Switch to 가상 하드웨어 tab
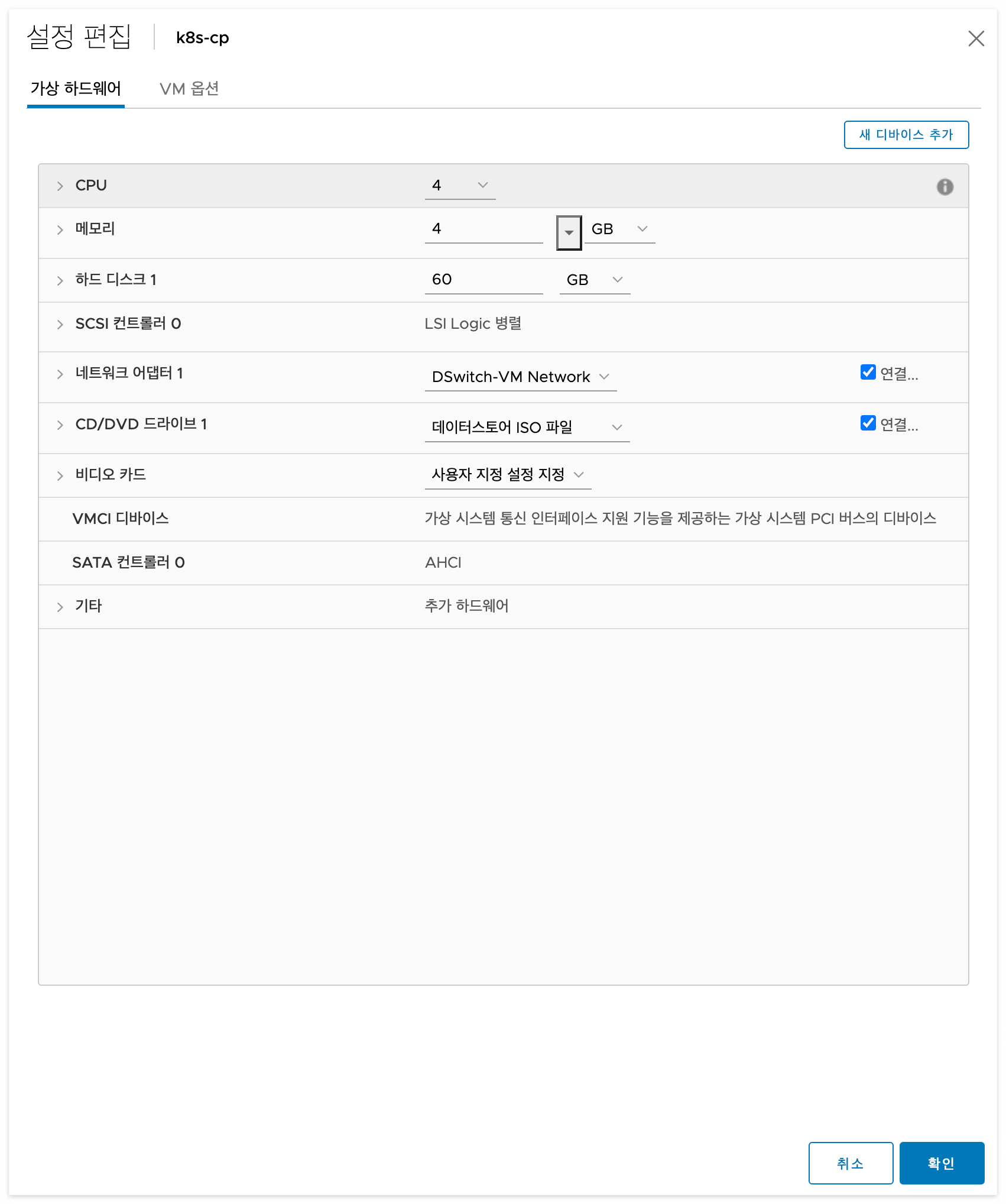The height and width of the screenshot is (1204, 1006). coord(76,89)
